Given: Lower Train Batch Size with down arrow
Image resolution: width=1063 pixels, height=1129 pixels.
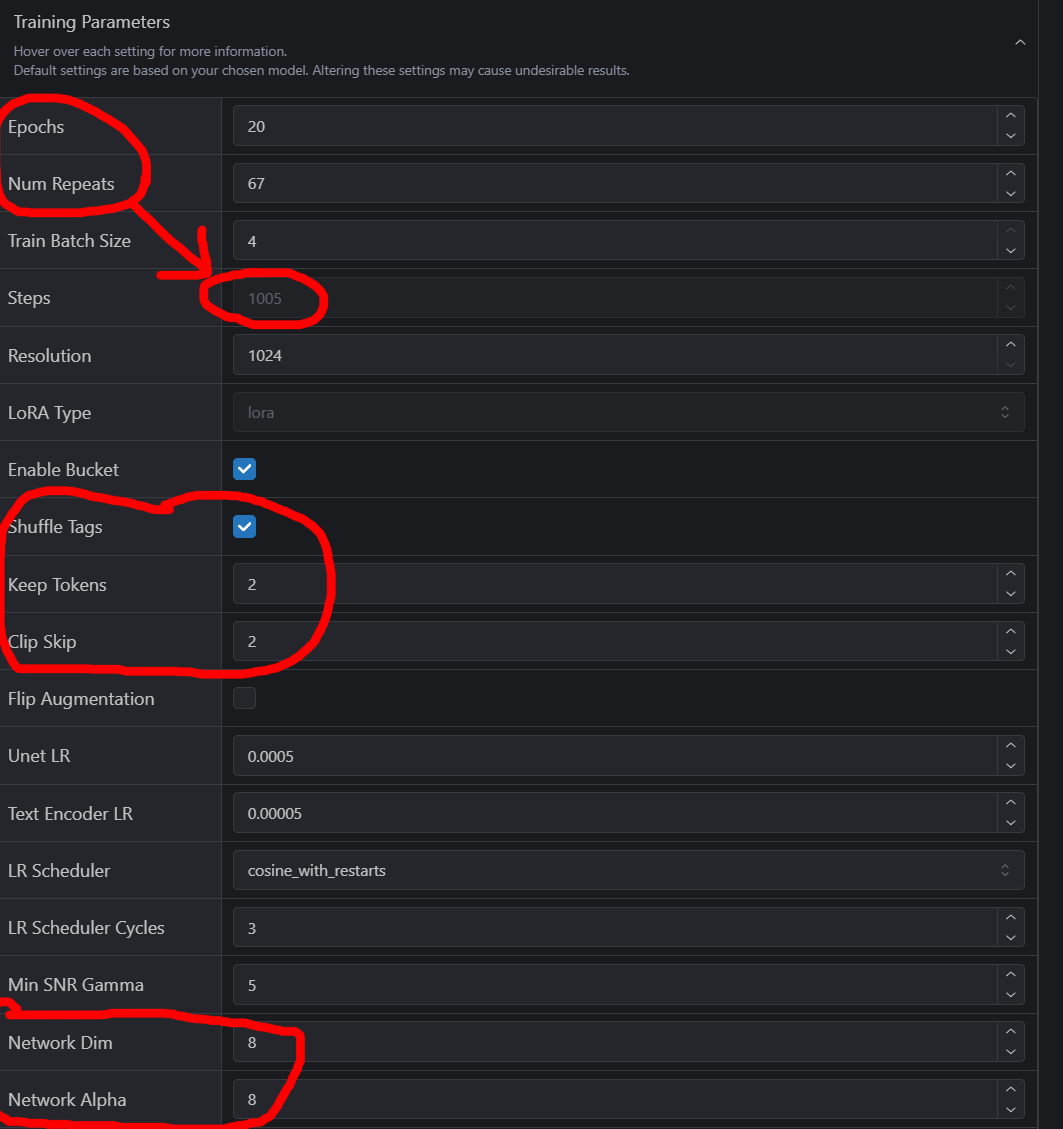Looking at the screenshot, I should 1010,251.
